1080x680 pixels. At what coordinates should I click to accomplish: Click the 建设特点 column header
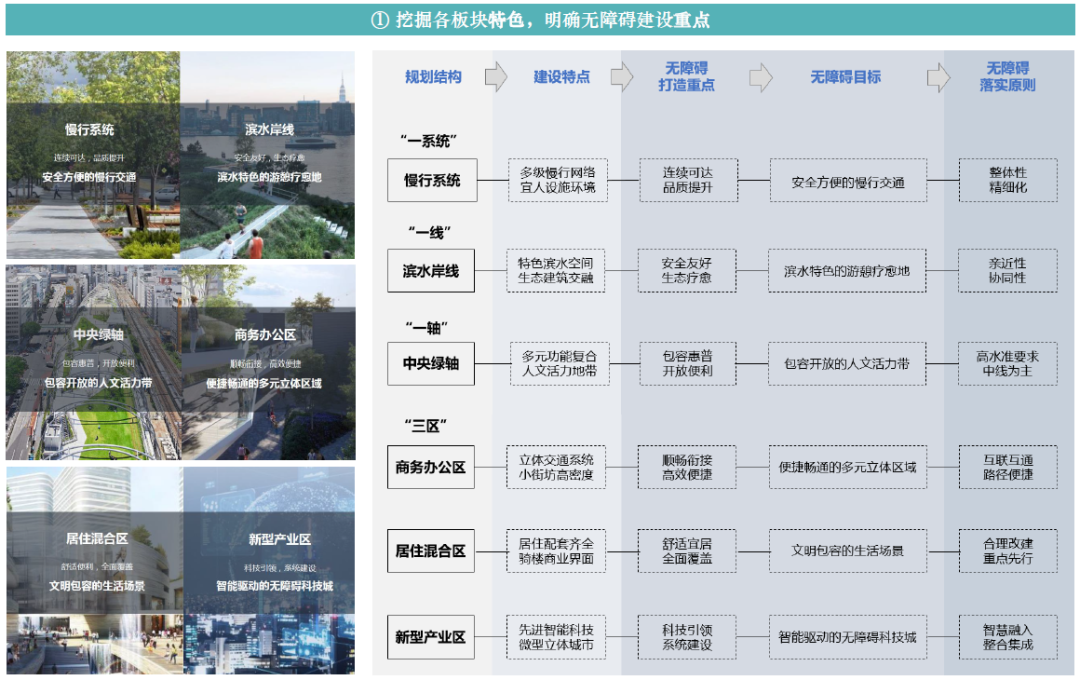tap(561, 77)
